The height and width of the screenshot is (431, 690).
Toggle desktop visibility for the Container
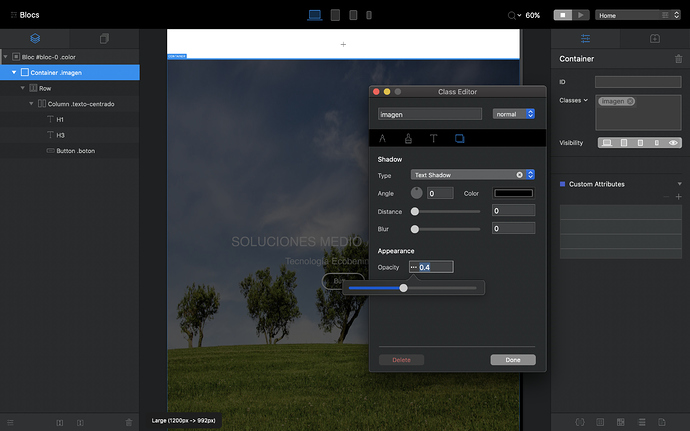pyautogui.click(x=606, y=143)
